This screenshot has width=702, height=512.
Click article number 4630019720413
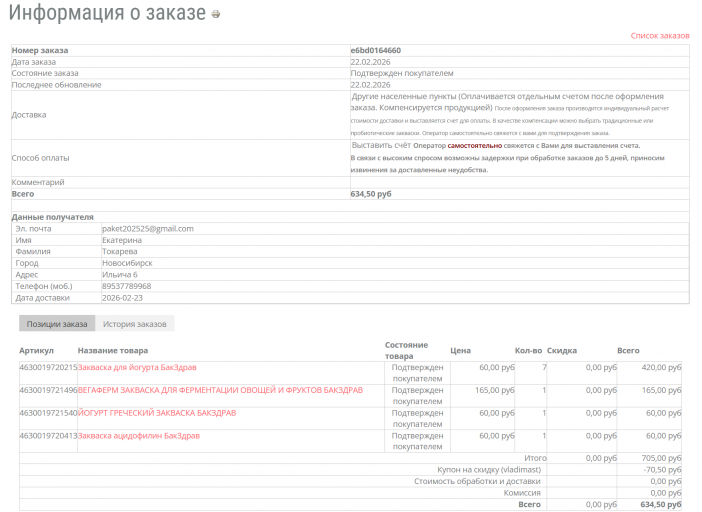[48, 436]
